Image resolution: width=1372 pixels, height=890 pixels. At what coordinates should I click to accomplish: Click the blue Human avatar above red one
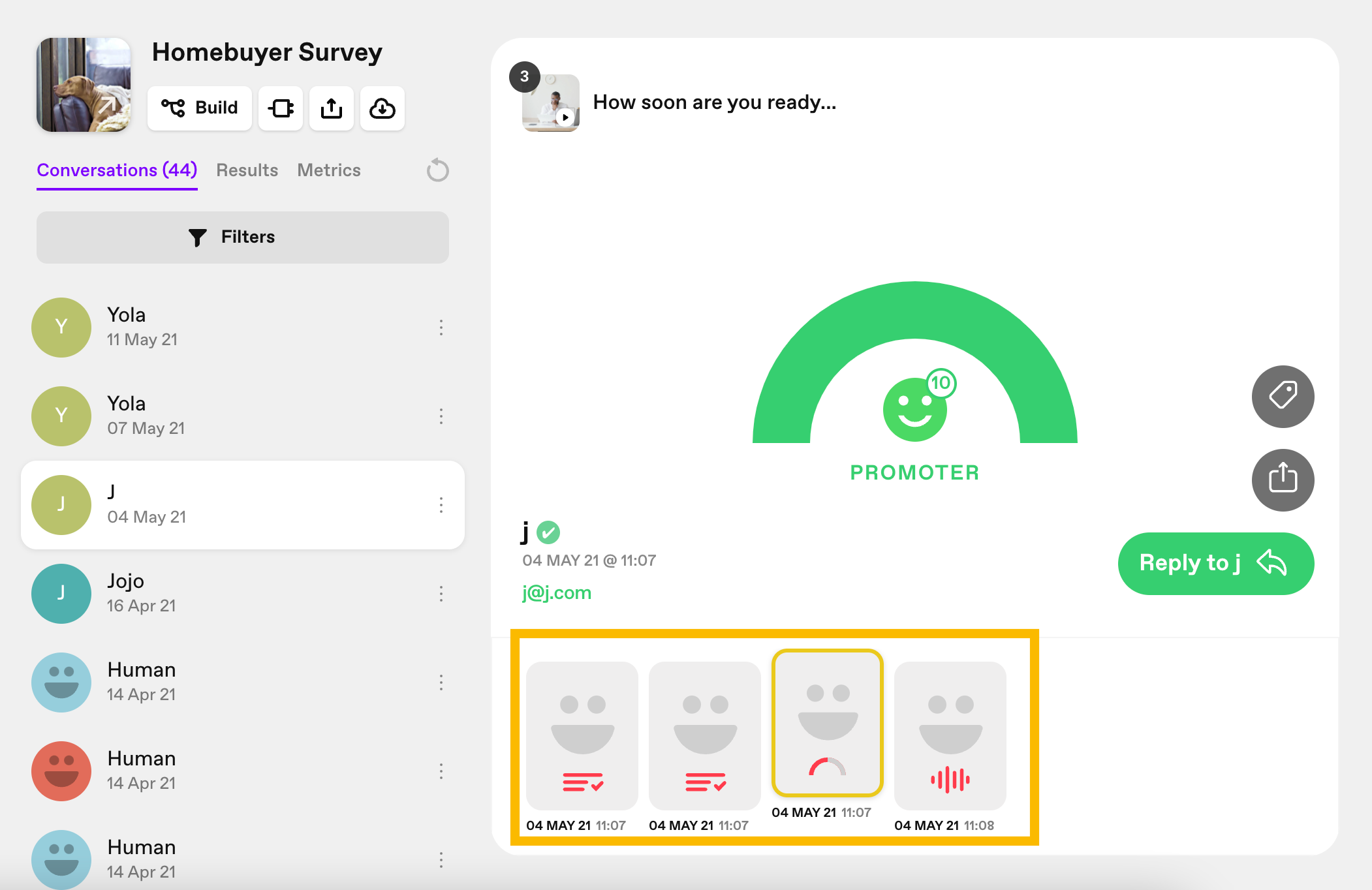[61, 683]
